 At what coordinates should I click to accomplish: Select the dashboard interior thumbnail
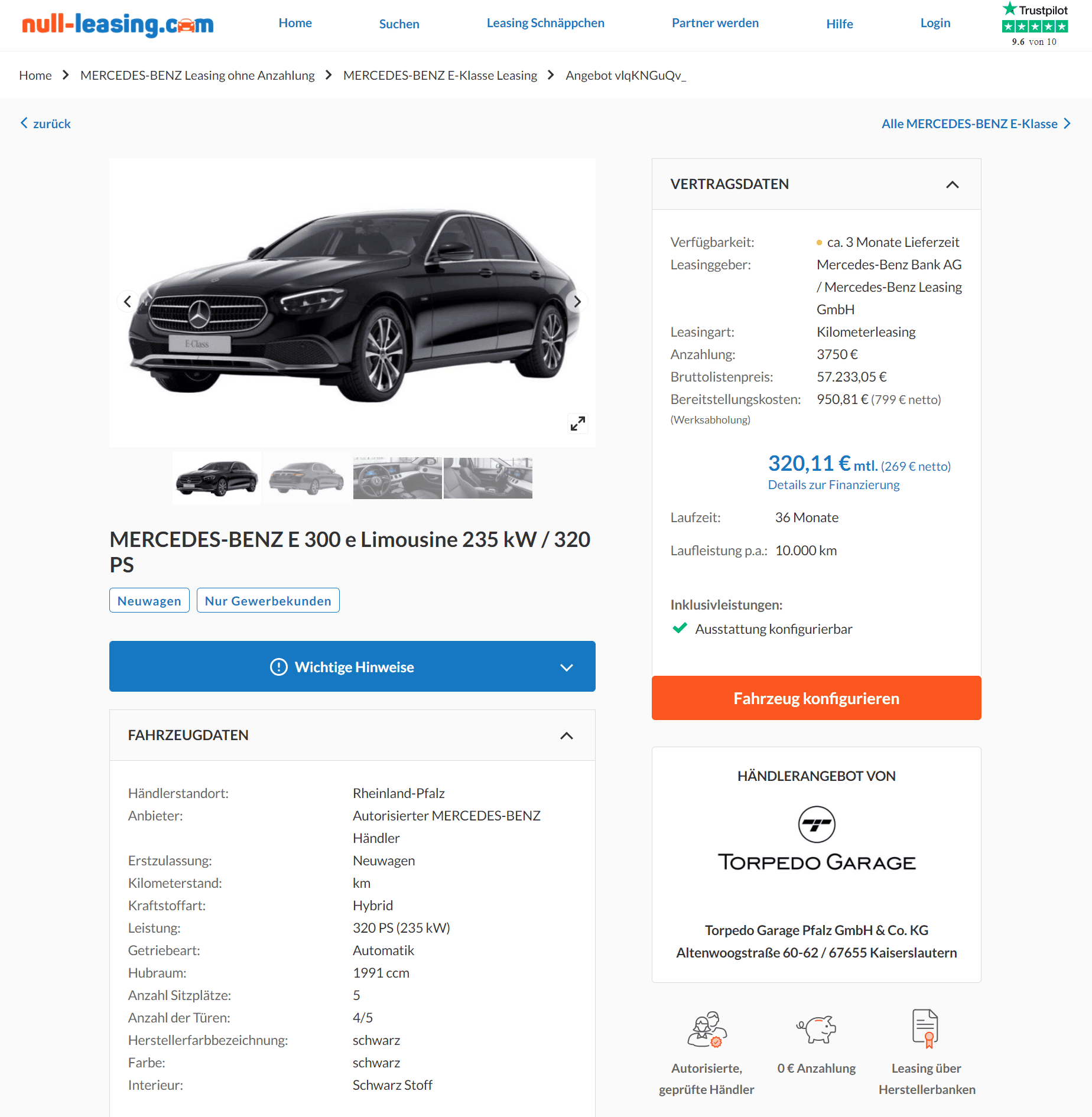click(397, 478)
